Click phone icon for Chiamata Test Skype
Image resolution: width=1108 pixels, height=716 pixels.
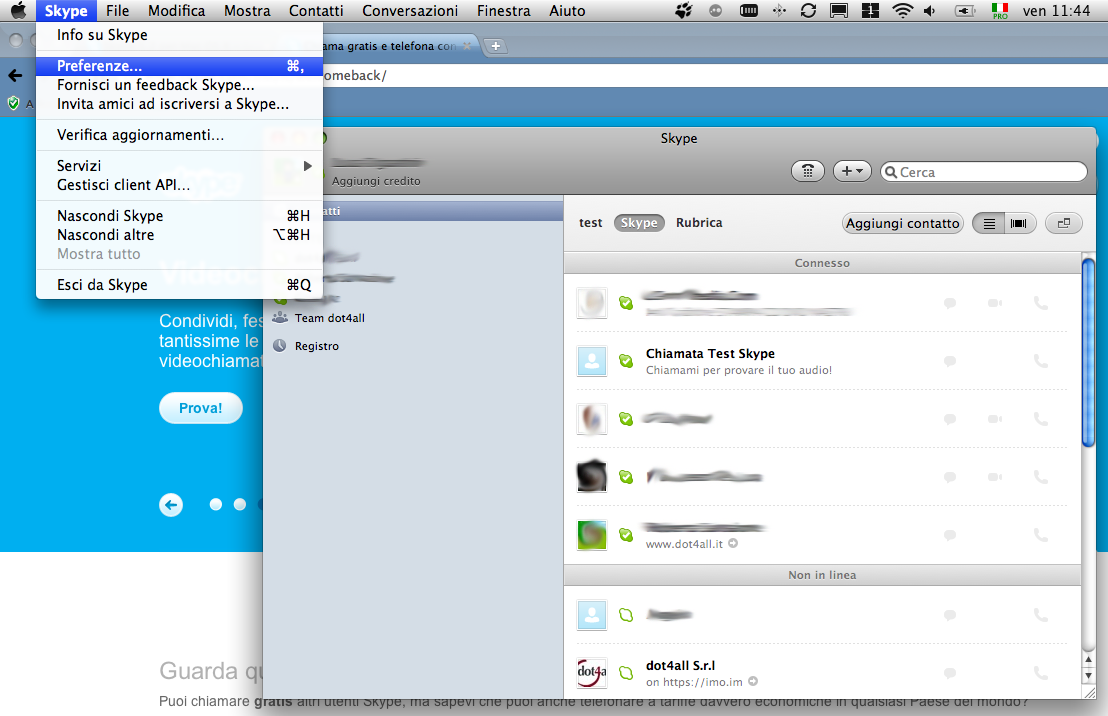point(1040,361)
